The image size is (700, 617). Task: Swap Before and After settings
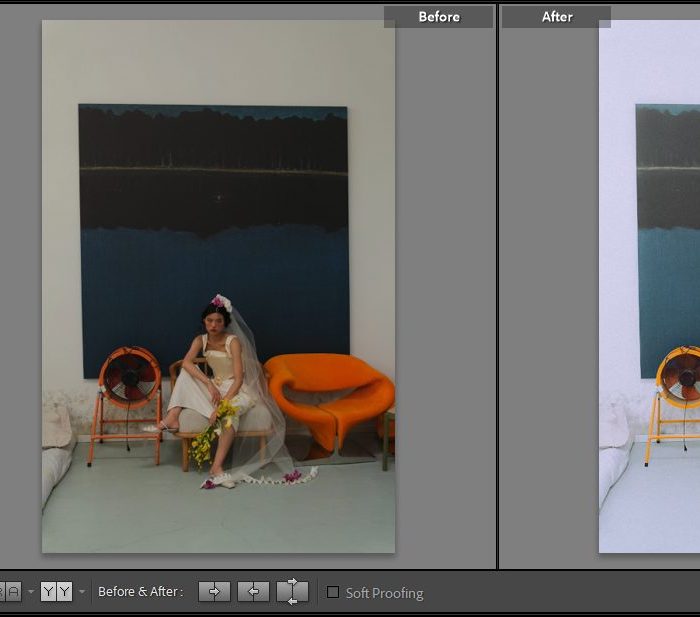292,592
